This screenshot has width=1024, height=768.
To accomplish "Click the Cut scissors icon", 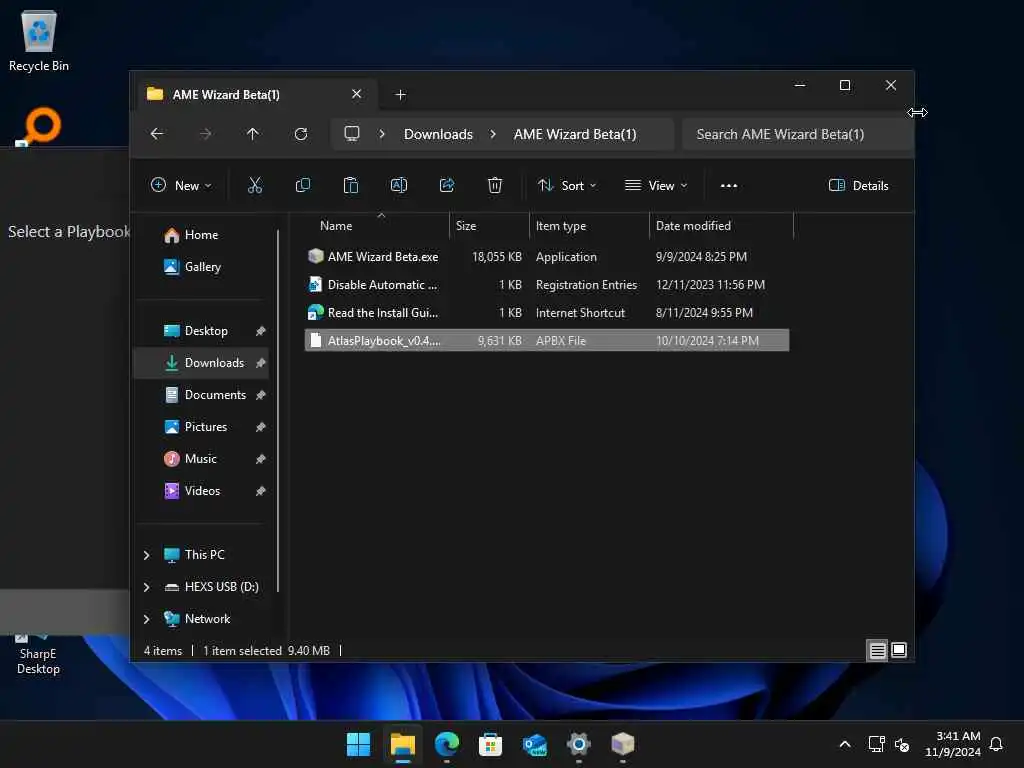I will (x=255, y=185).
